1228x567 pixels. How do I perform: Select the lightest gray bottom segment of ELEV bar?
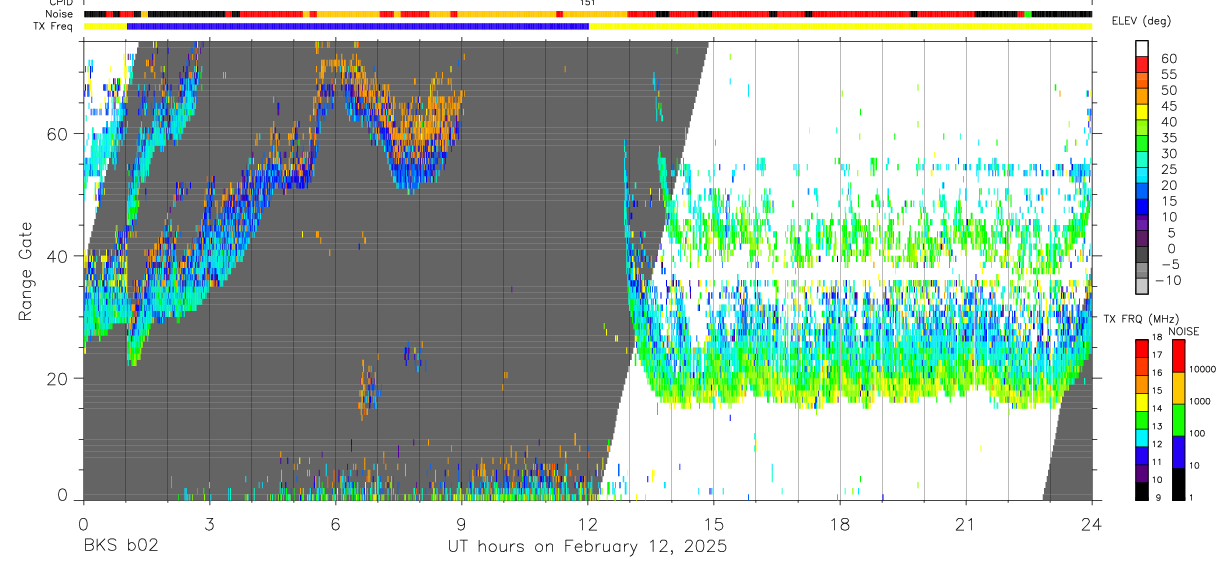[x=1142, y=288]
